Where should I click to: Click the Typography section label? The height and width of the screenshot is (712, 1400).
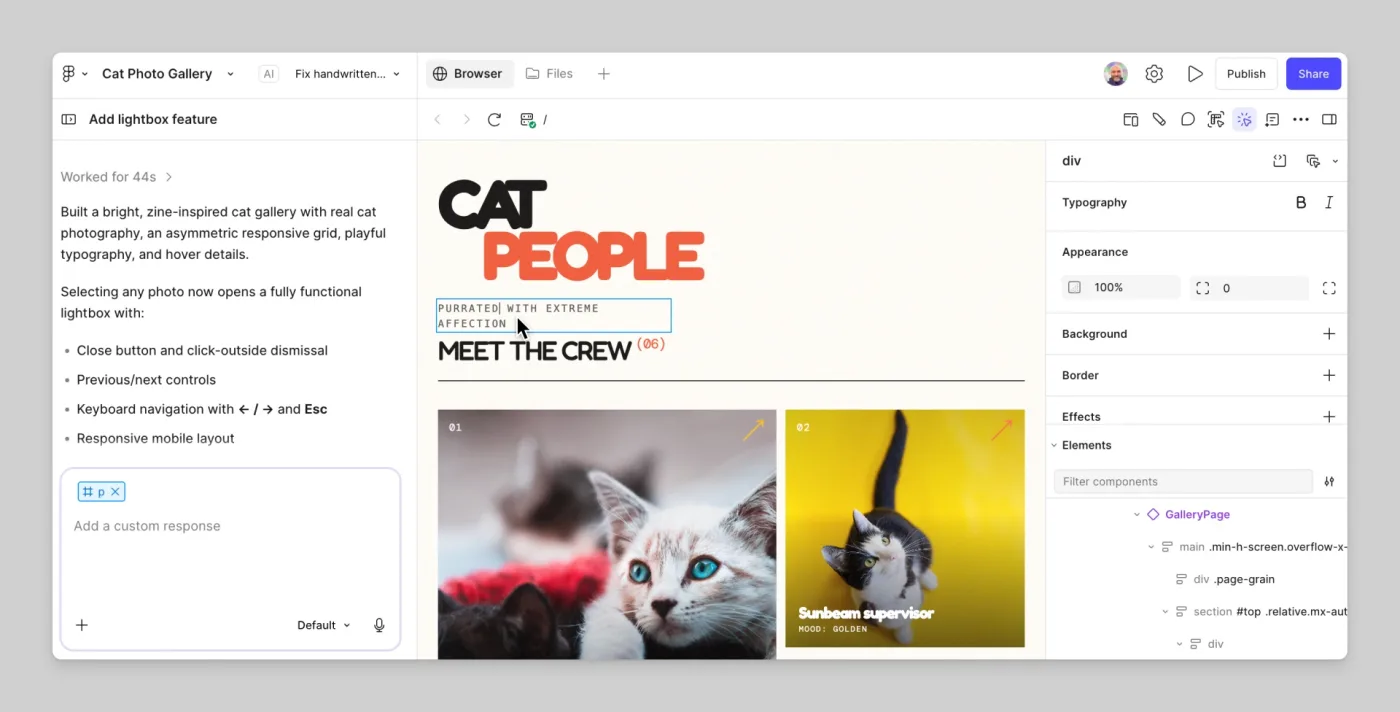coord(1094,203)
